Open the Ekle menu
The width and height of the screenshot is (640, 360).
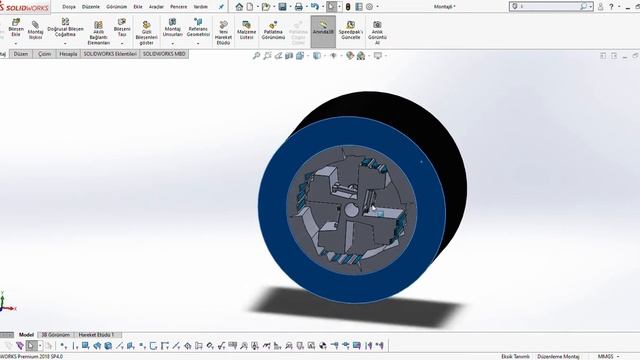point(138,7)
